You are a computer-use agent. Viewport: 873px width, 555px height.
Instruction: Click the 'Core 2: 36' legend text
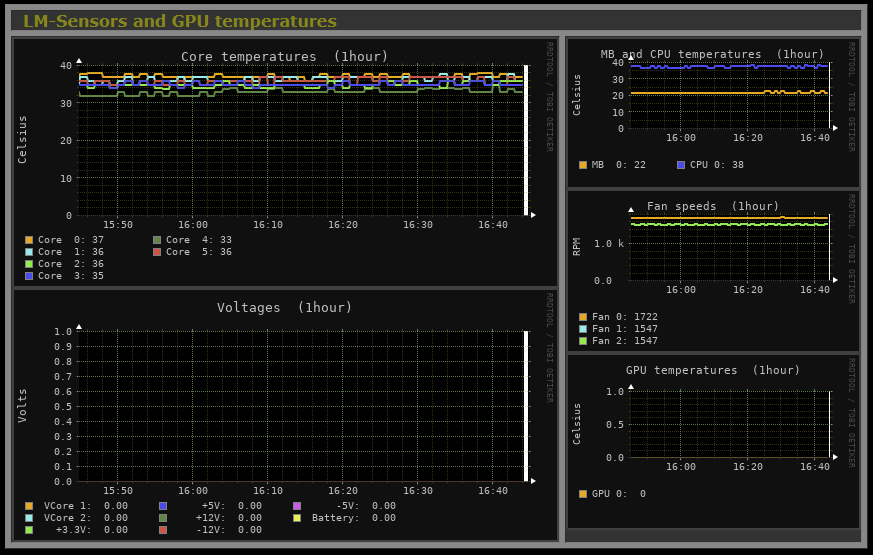[71, 264]
